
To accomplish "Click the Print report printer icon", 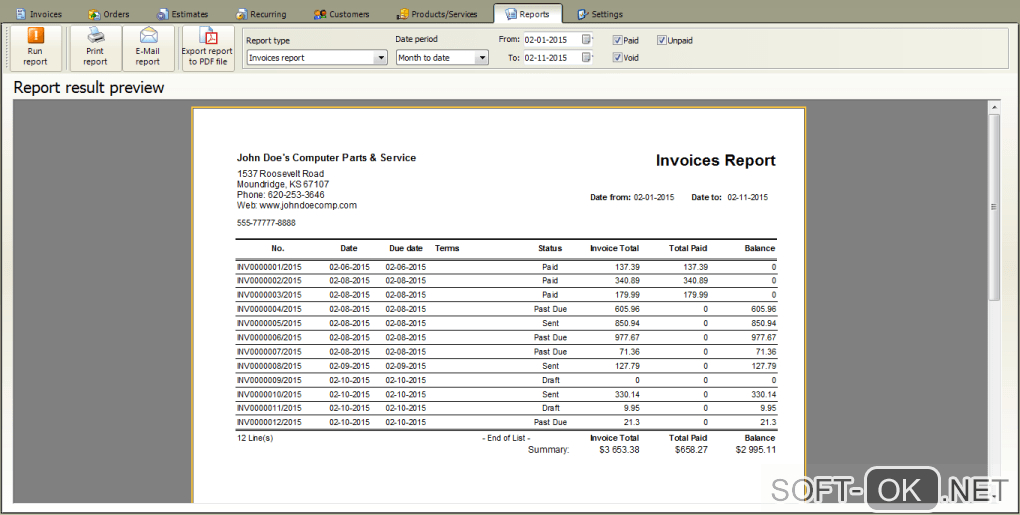I will [95, 36].
